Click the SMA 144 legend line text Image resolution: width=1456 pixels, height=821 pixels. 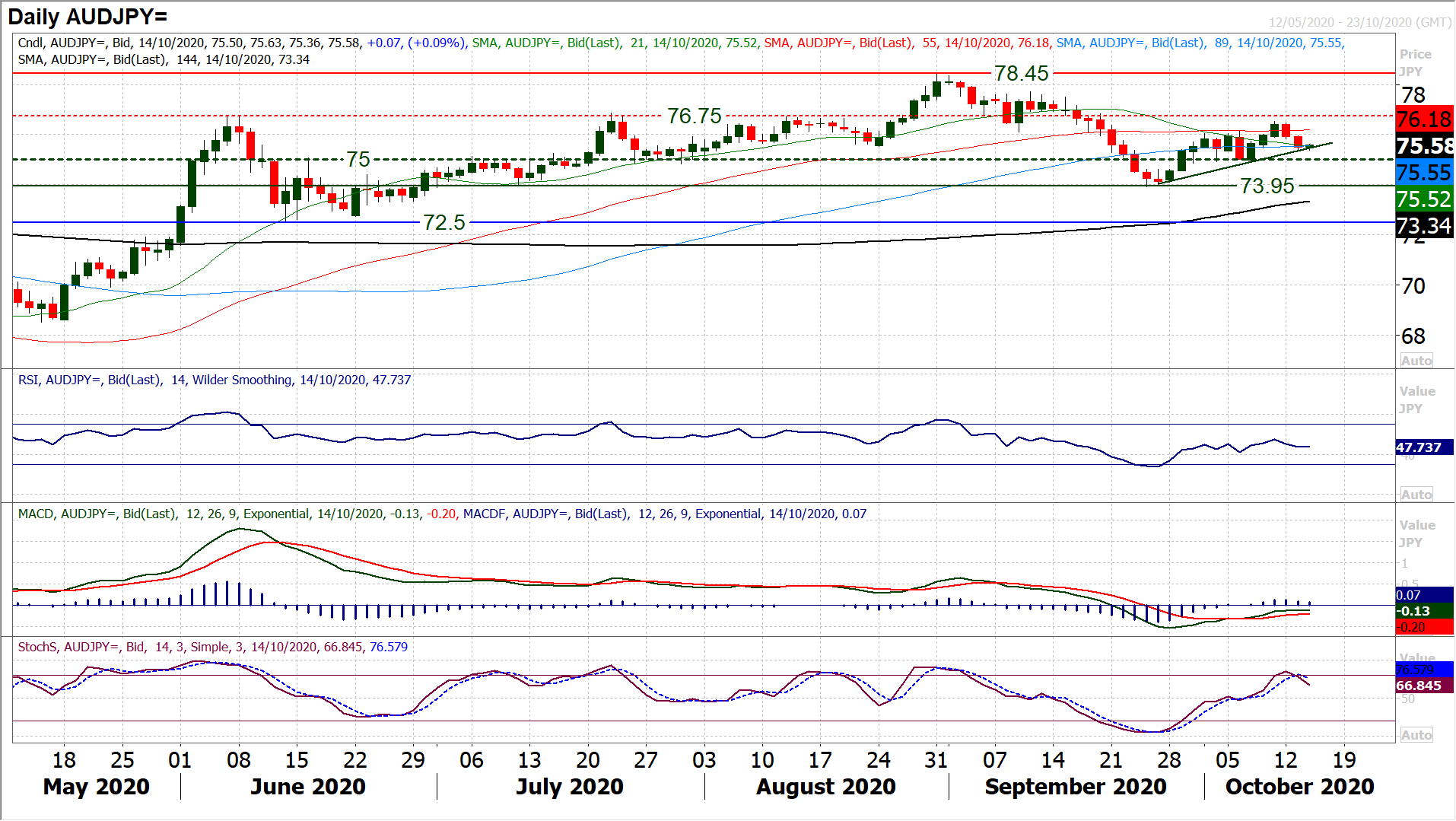(x=164, y=59)
